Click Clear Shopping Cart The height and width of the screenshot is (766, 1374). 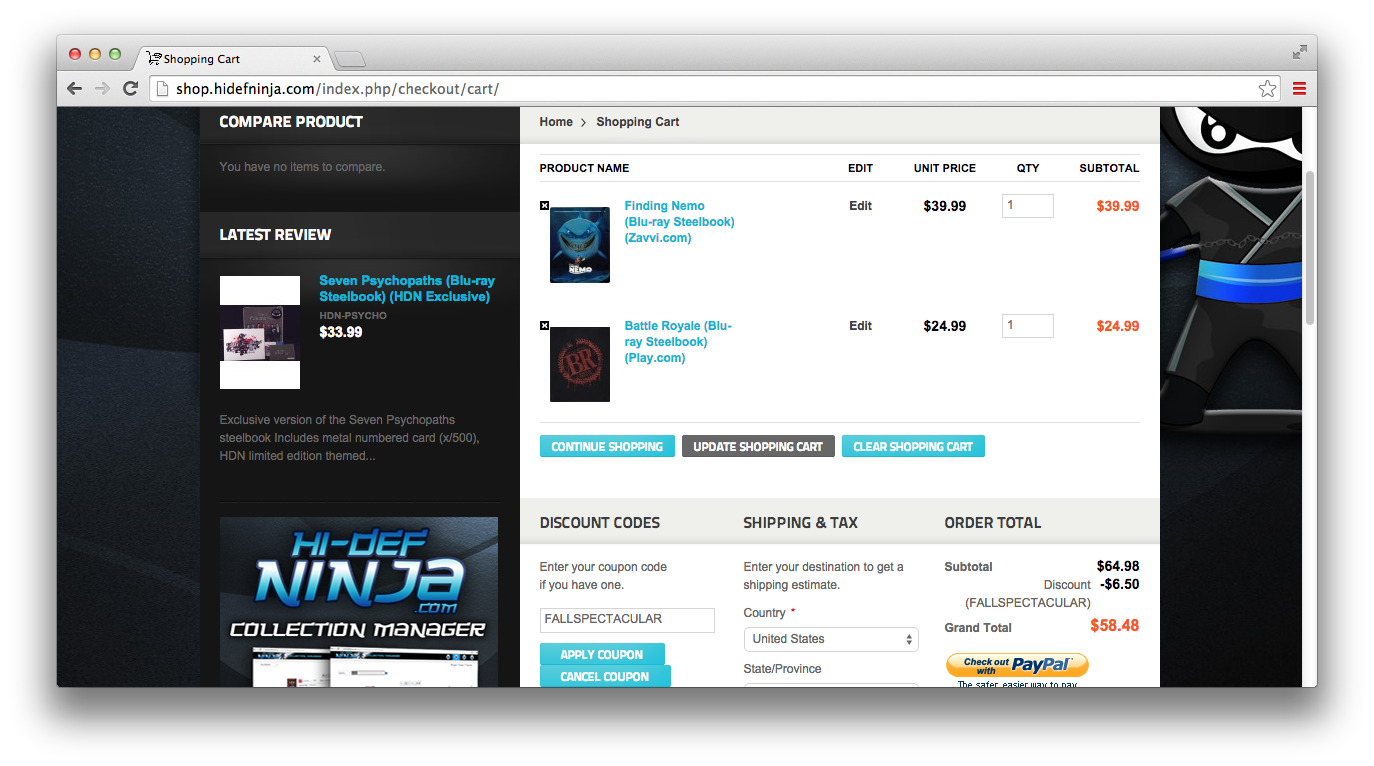[x=913, y=446]
